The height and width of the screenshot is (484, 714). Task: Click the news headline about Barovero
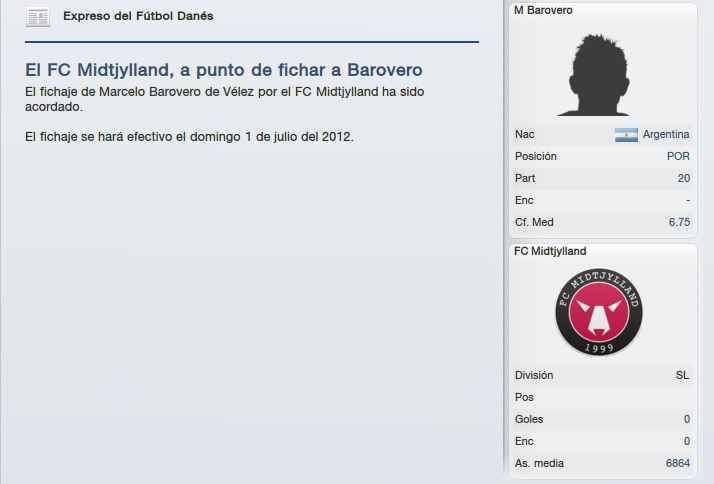click(224, 70)
